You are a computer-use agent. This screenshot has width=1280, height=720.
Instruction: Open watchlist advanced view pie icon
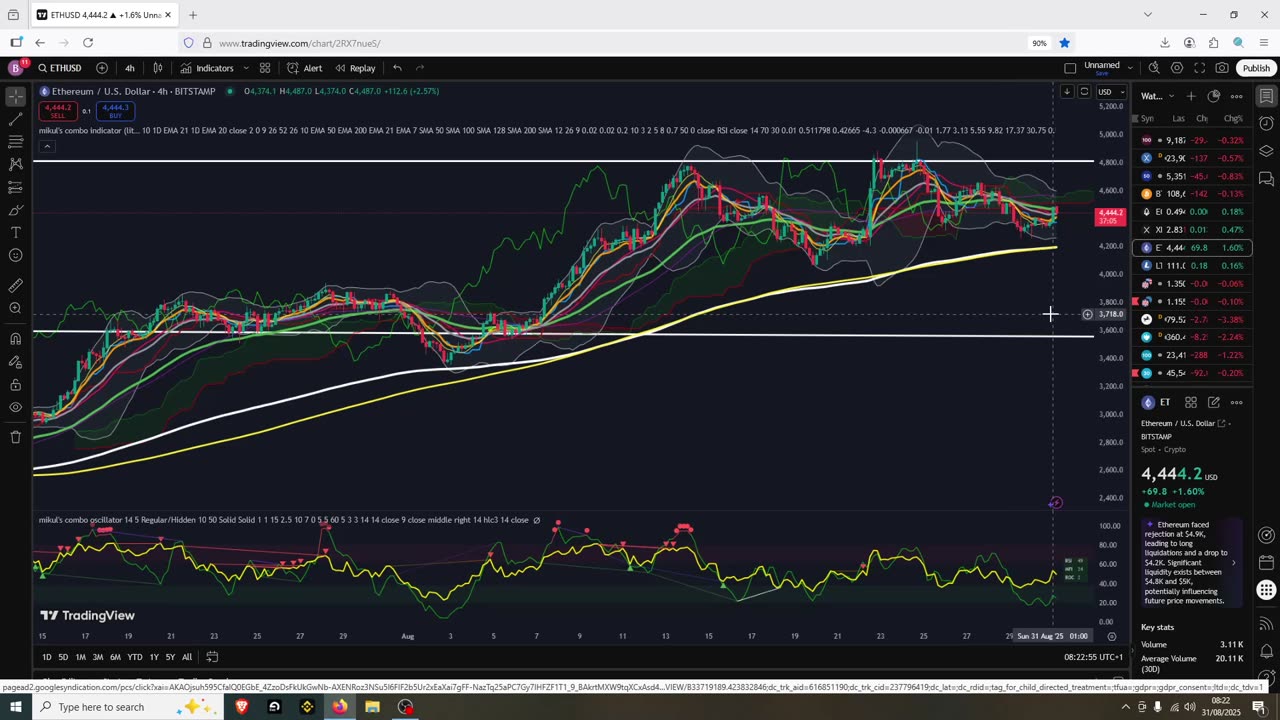pyautogui.click(x=1214, y=96)
